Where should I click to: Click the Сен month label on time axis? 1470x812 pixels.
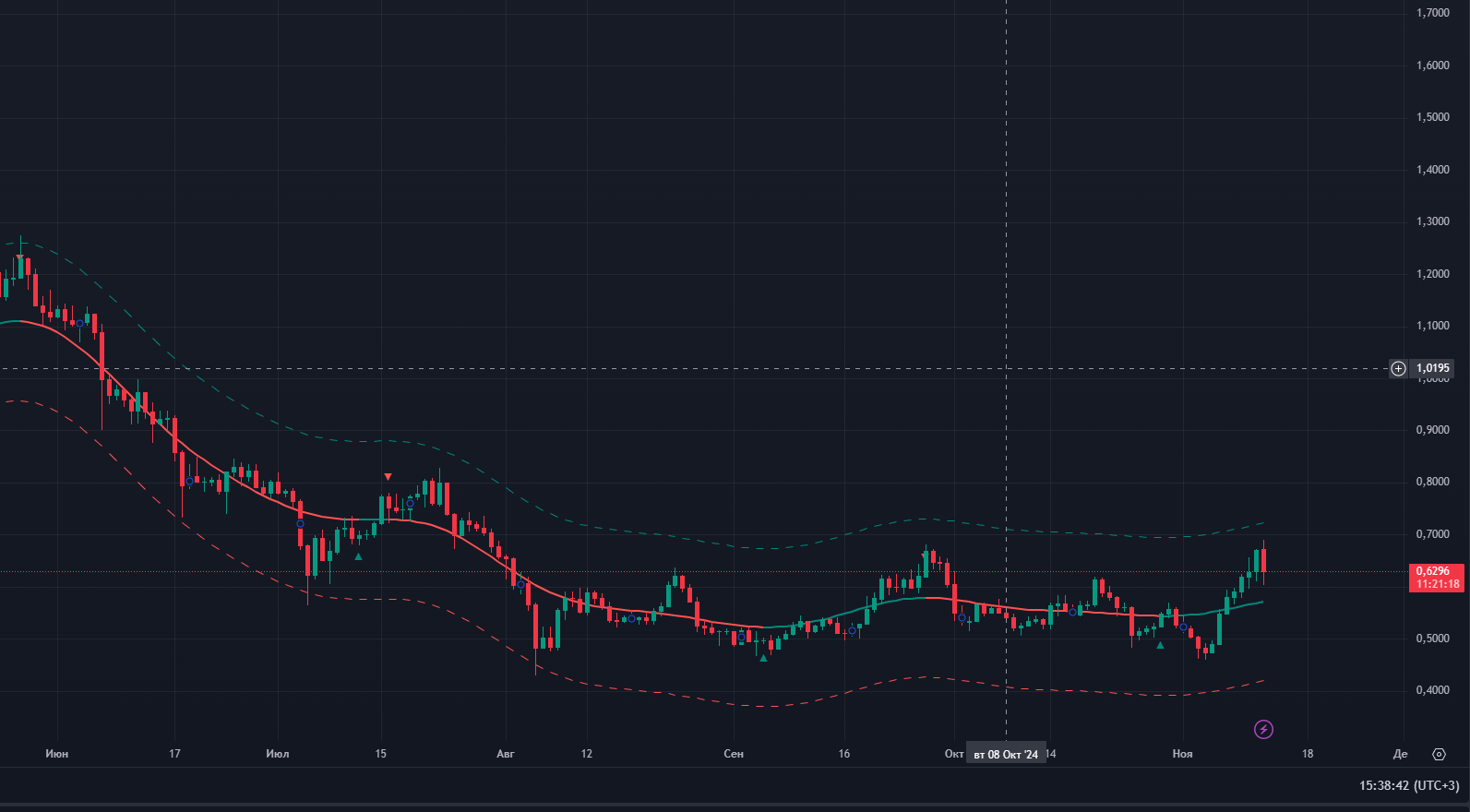tap(734, 754)
